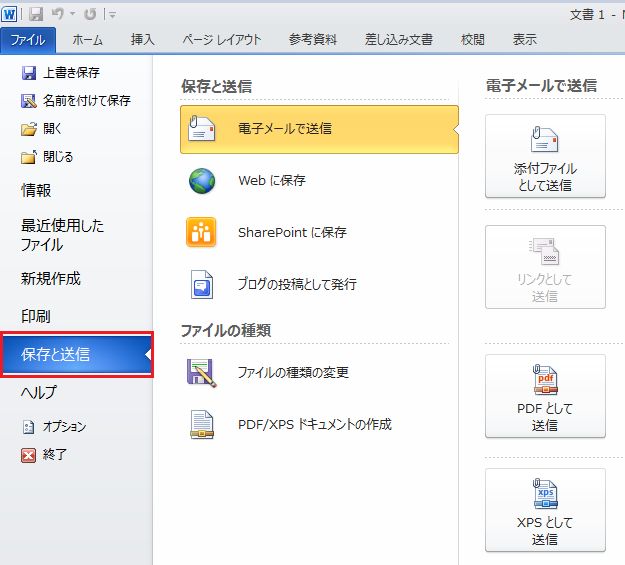The width and height of the screenshot is (625, 565).
Task: Click 終了 to exit Word
Action: (x=54, y=455)
